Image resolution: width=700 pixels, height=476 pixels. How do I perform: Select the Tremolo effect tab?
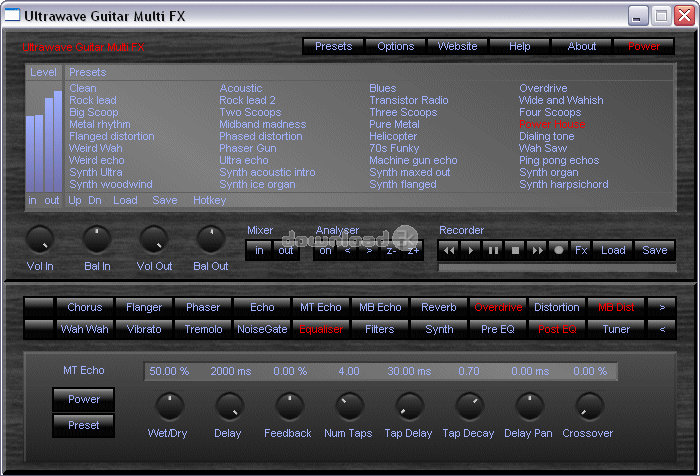[x=203, y=330]
